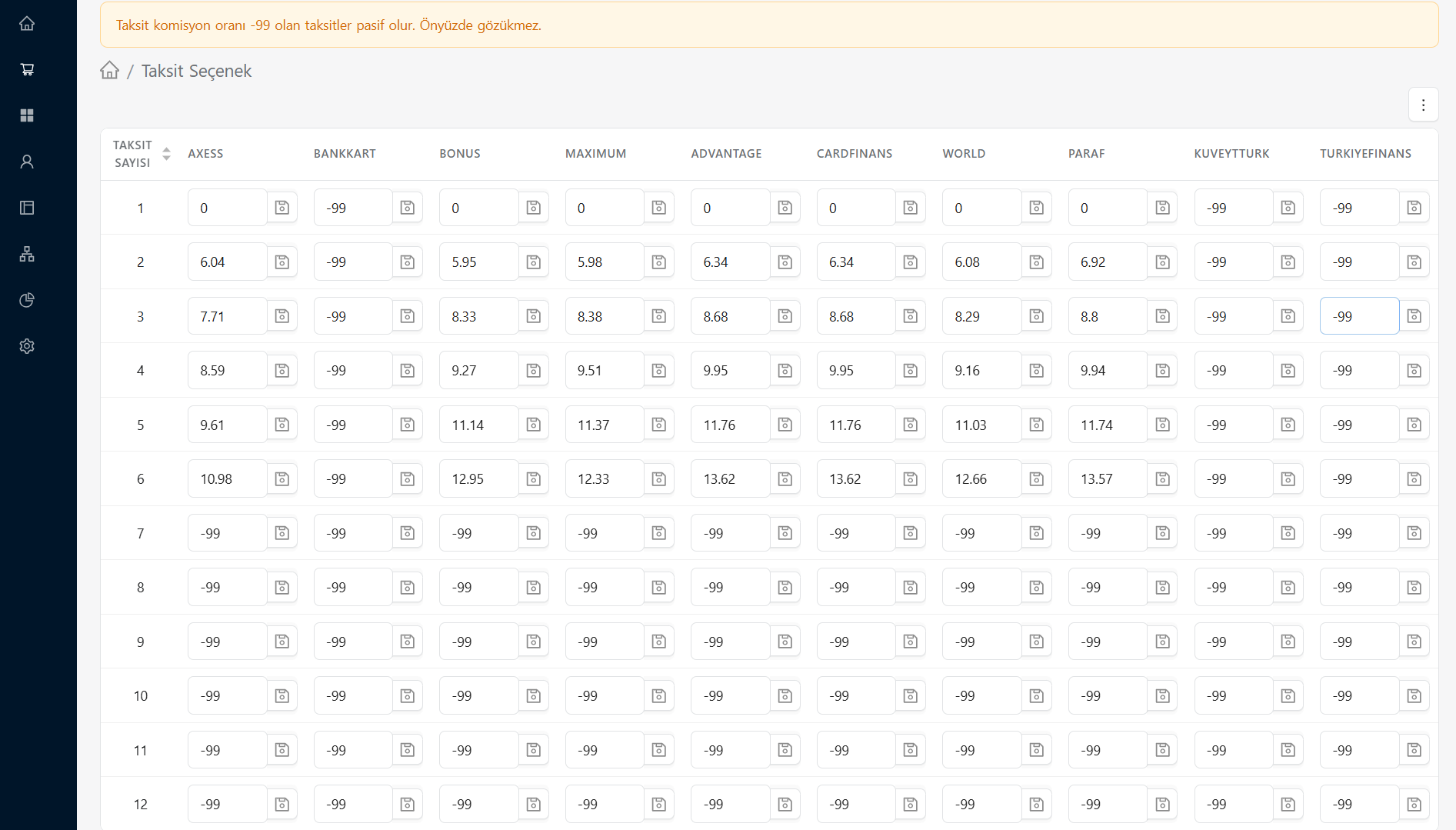
Task: Edit CARDFINANS input showing 6.34
Action: 856,262
